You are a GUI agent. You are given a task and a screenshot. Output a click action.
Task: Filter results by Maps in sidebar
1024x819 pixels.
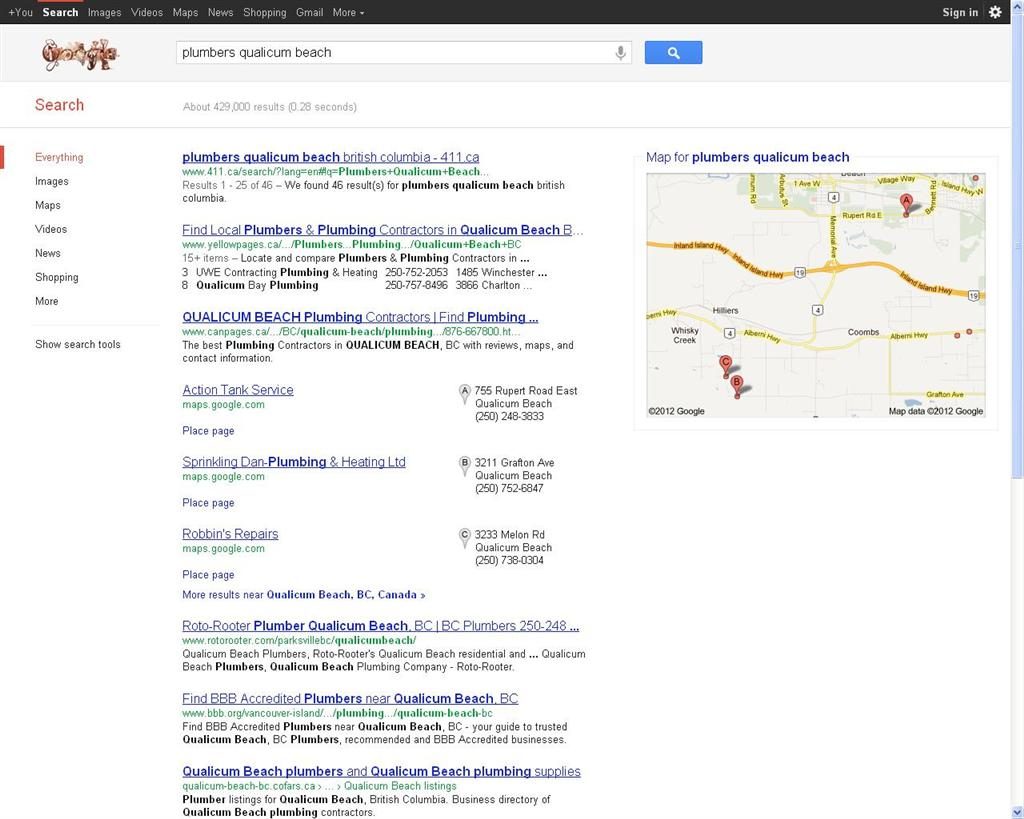click(48, 205)
